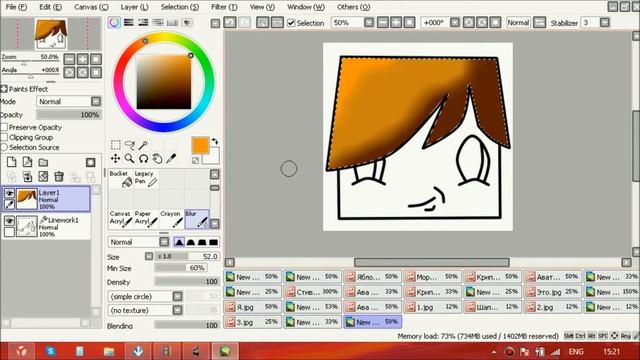Show the swatches panel icon

pyautogui.click(x=172, y=22)
